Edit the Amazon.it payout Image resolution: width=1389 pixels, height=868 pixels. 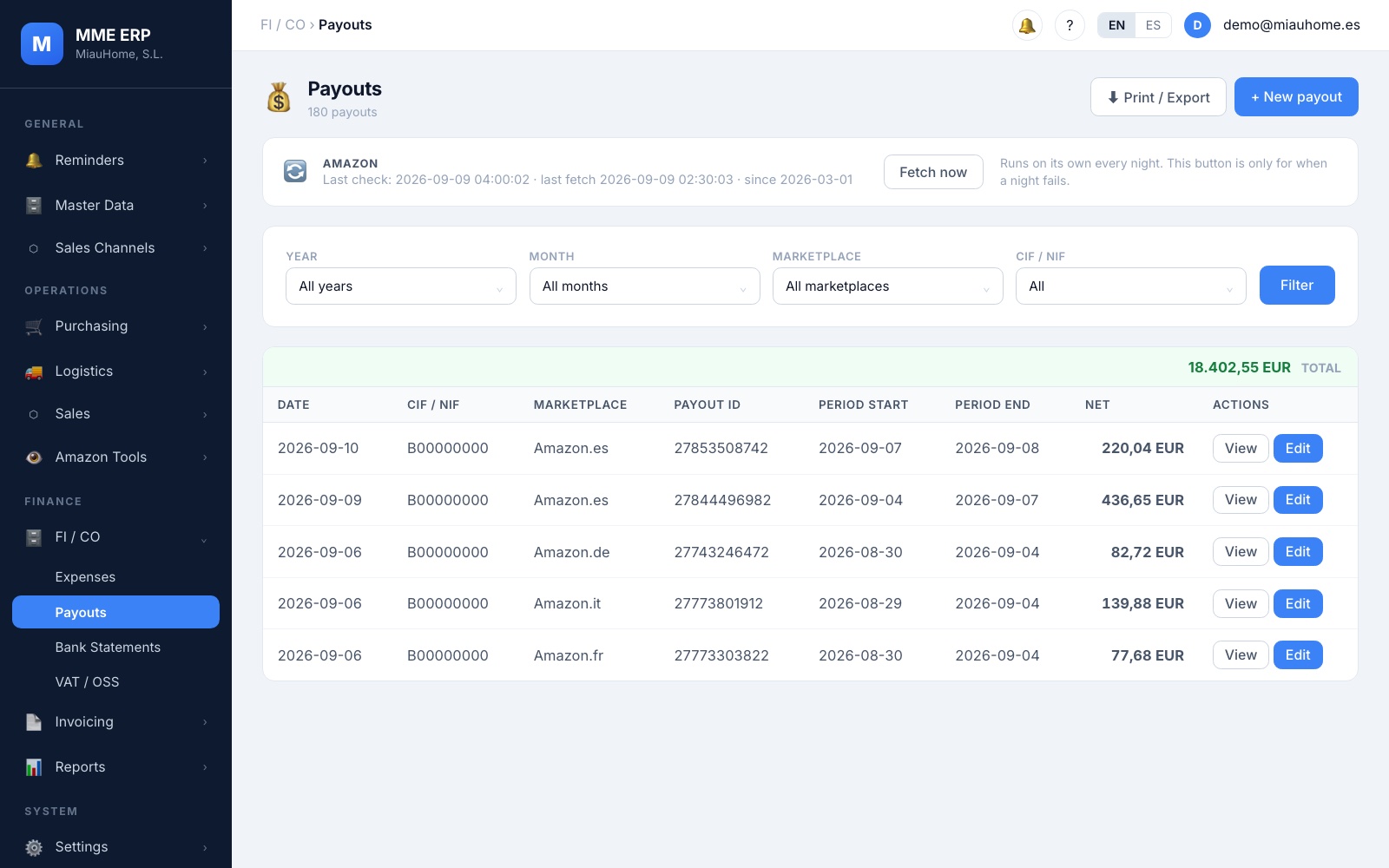1298,603
